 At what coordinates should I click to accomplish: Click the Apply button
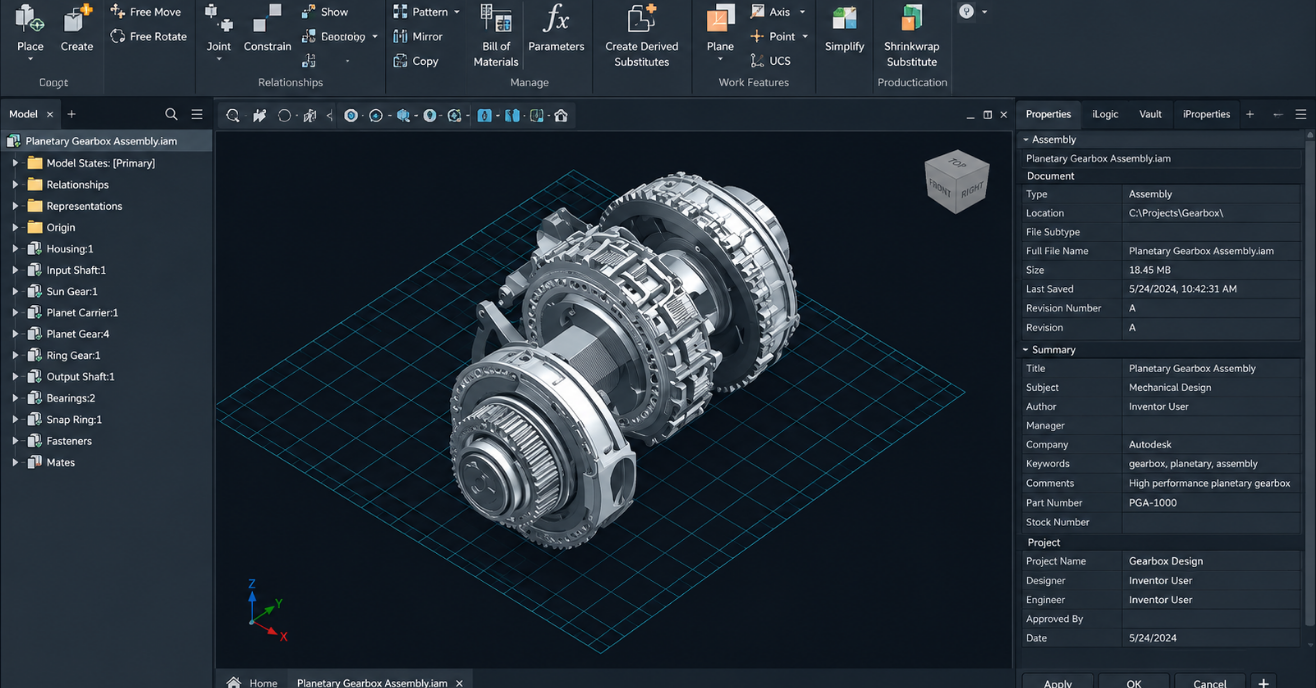click(1058, 683)
